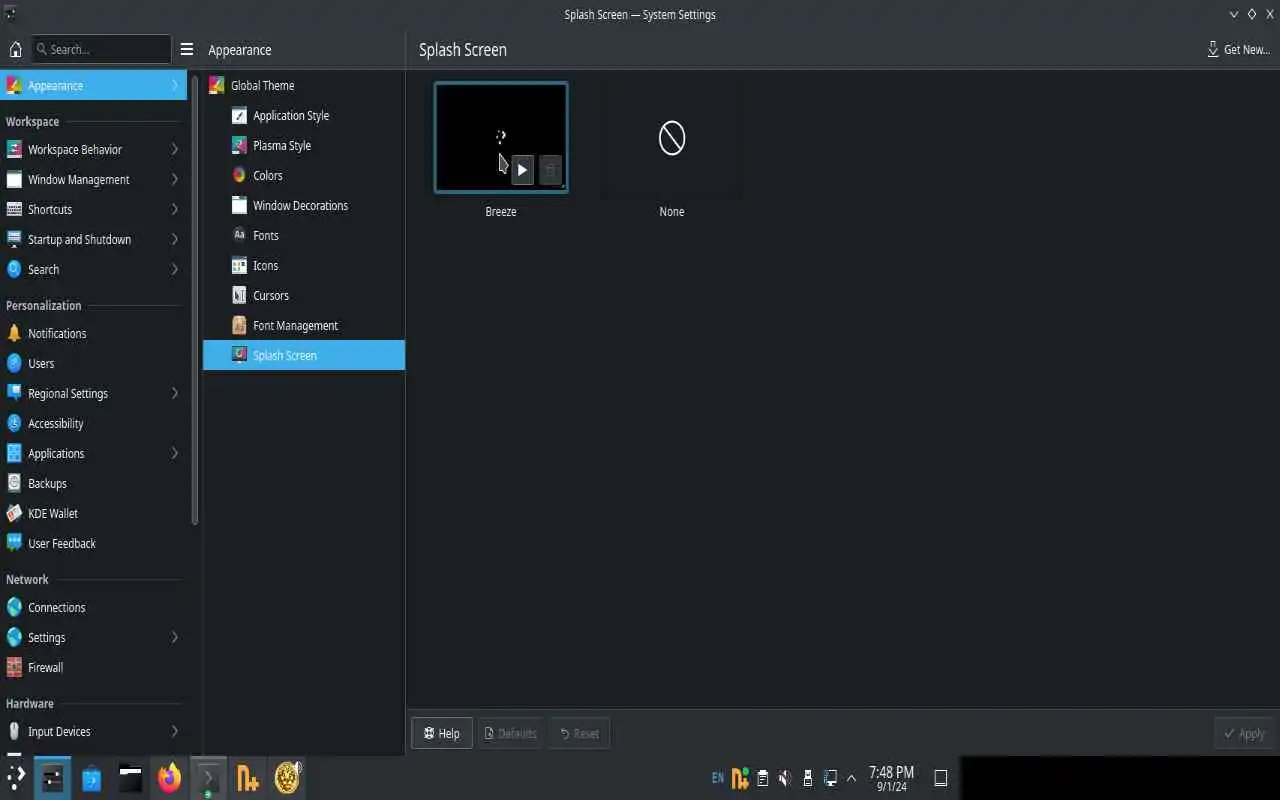Open the Application Style page
1280x800 pixels.
(304, 116)
